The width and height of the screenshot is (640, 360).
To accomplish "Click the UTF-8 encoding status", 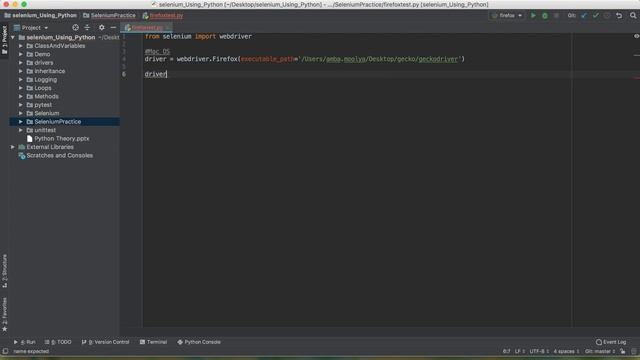I will pyautogui.click(x=539, y=351).
